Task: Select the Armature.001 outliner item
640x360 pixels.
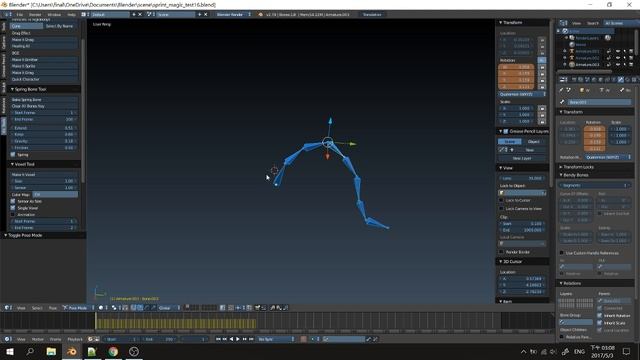Action: [587, 51]
